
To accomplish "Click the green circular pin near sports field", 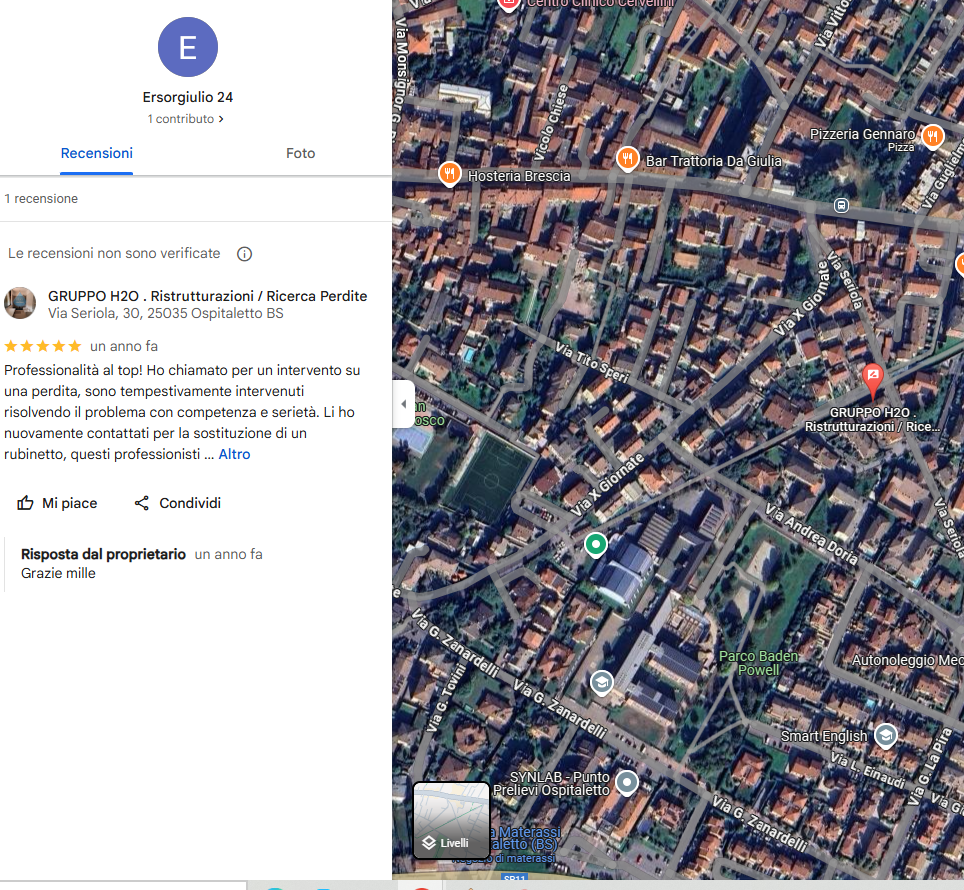I will (595, 545).
